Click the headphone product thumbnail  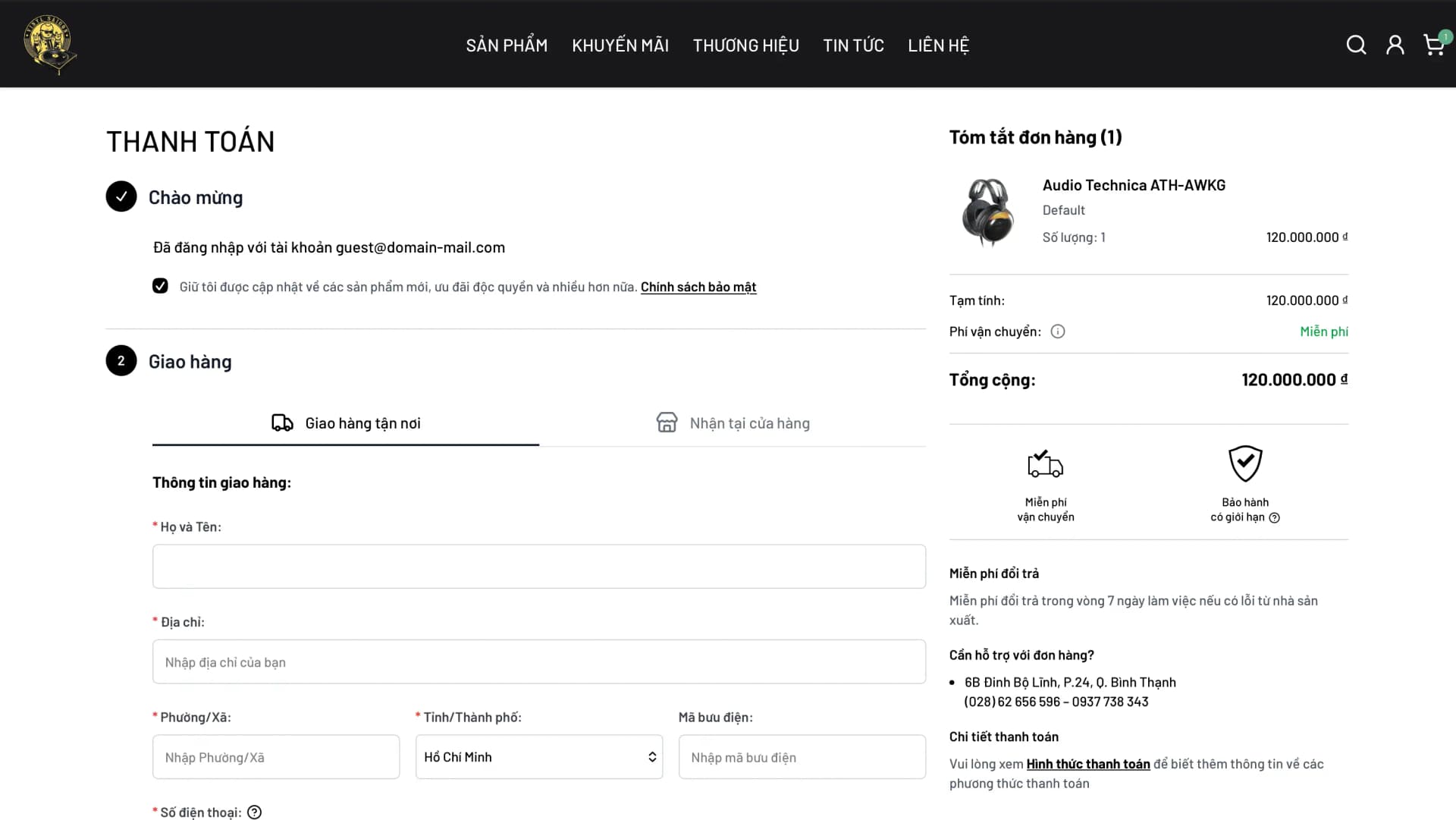click(x=988, y=212)
